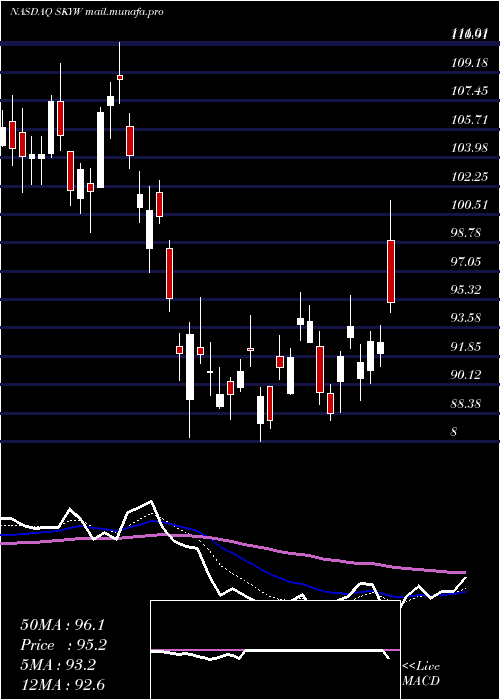
Task: Click the <<Live MACD label
Action: tap(421, 673)
